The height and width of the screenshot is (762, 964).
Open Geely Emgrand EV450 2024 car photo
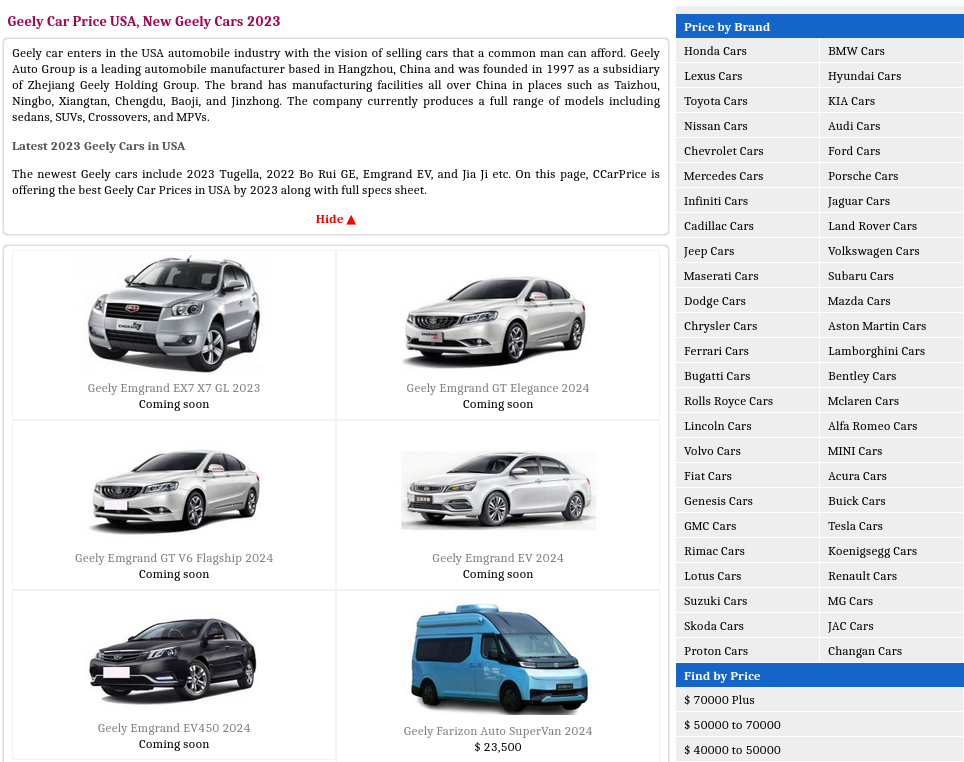coord(174,660)
